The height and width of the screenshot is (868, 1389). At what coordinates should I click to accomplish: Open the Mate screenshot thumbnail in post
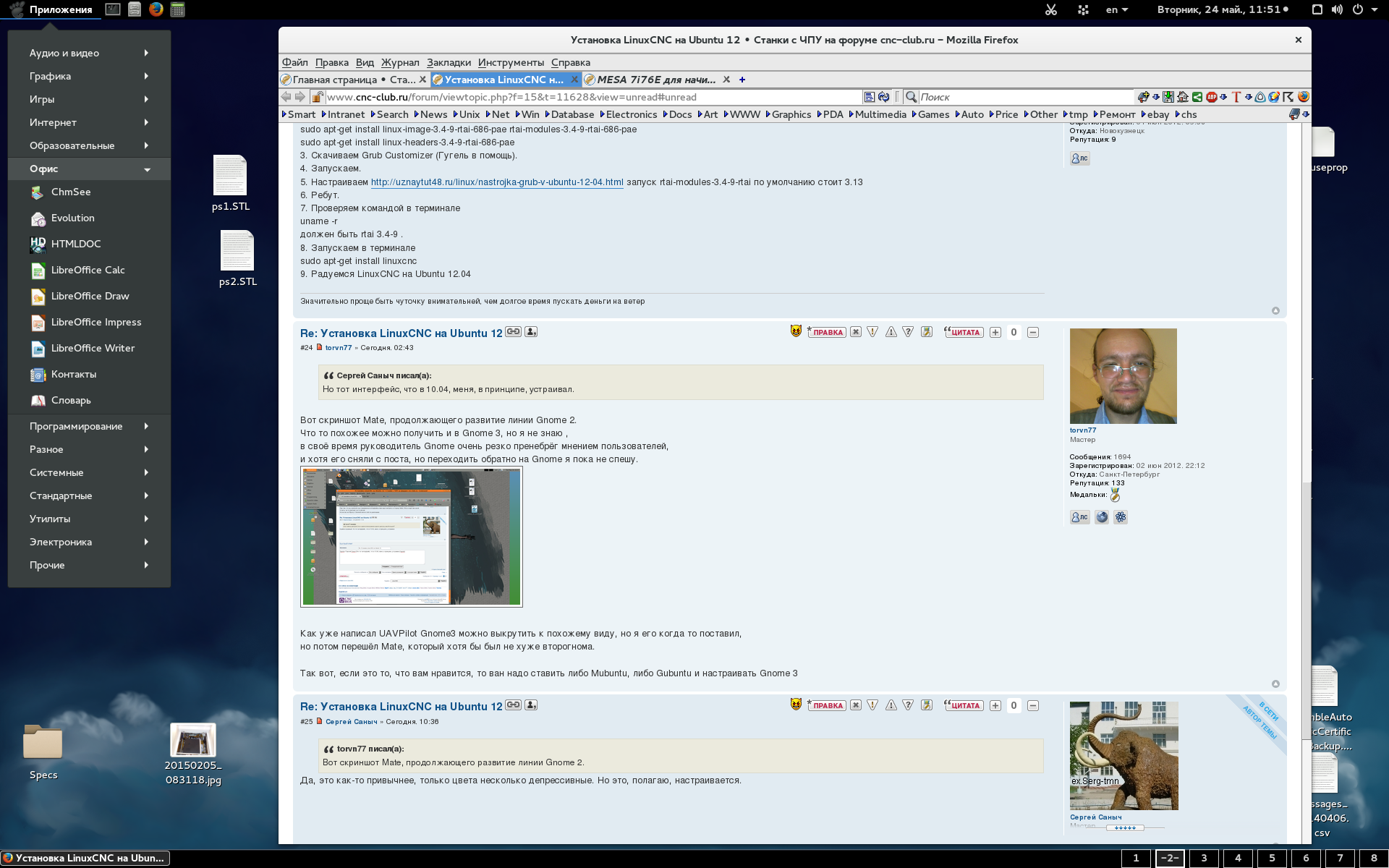(x=411, y=536)
